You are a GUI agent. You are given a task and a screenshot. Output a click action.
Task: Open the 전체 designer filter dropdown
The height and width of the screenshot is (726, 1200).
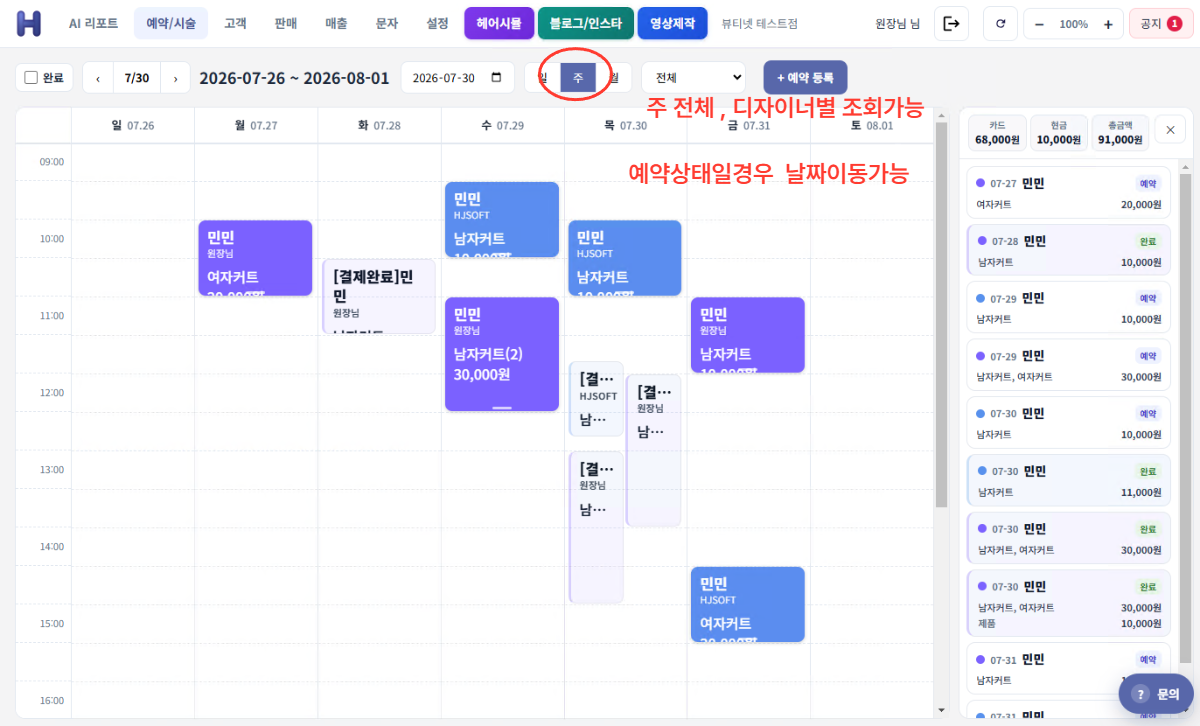pos(693,77)
